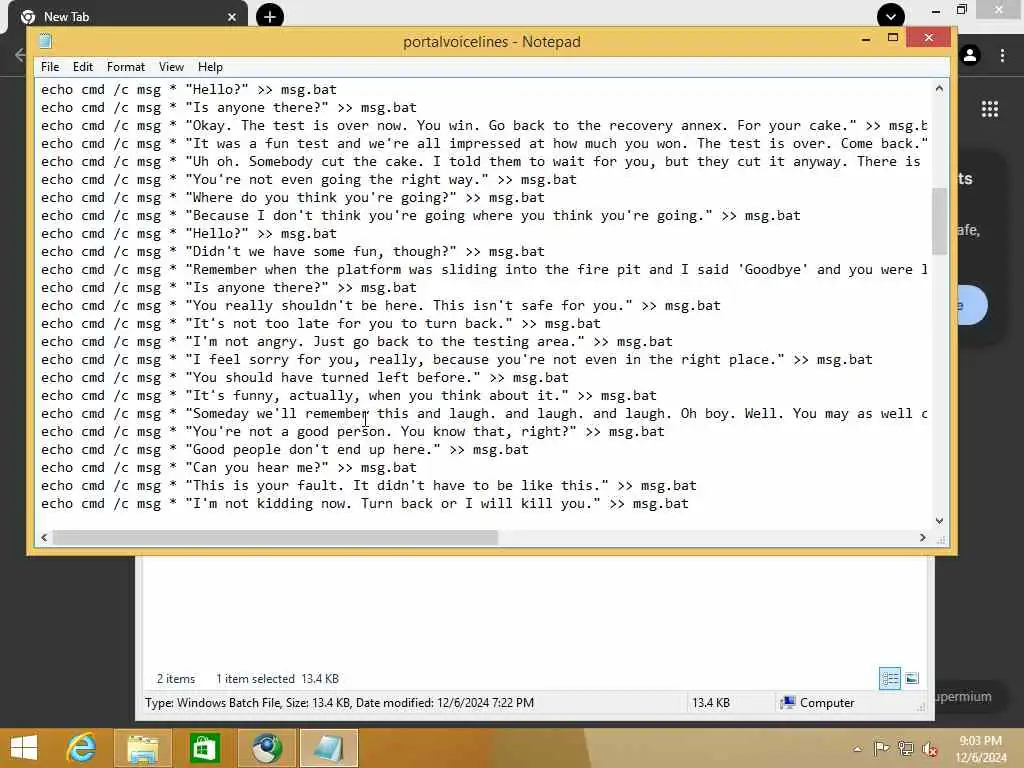
Task: Click the line starting 'I feel sorry for you'
Action: (x=456, y=360)
